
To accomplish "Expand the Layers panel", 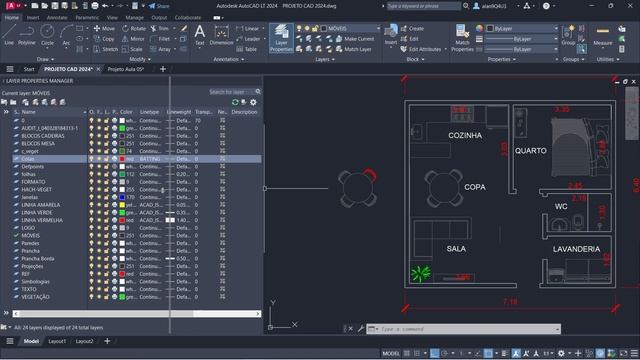I will [x=325, y=59].
